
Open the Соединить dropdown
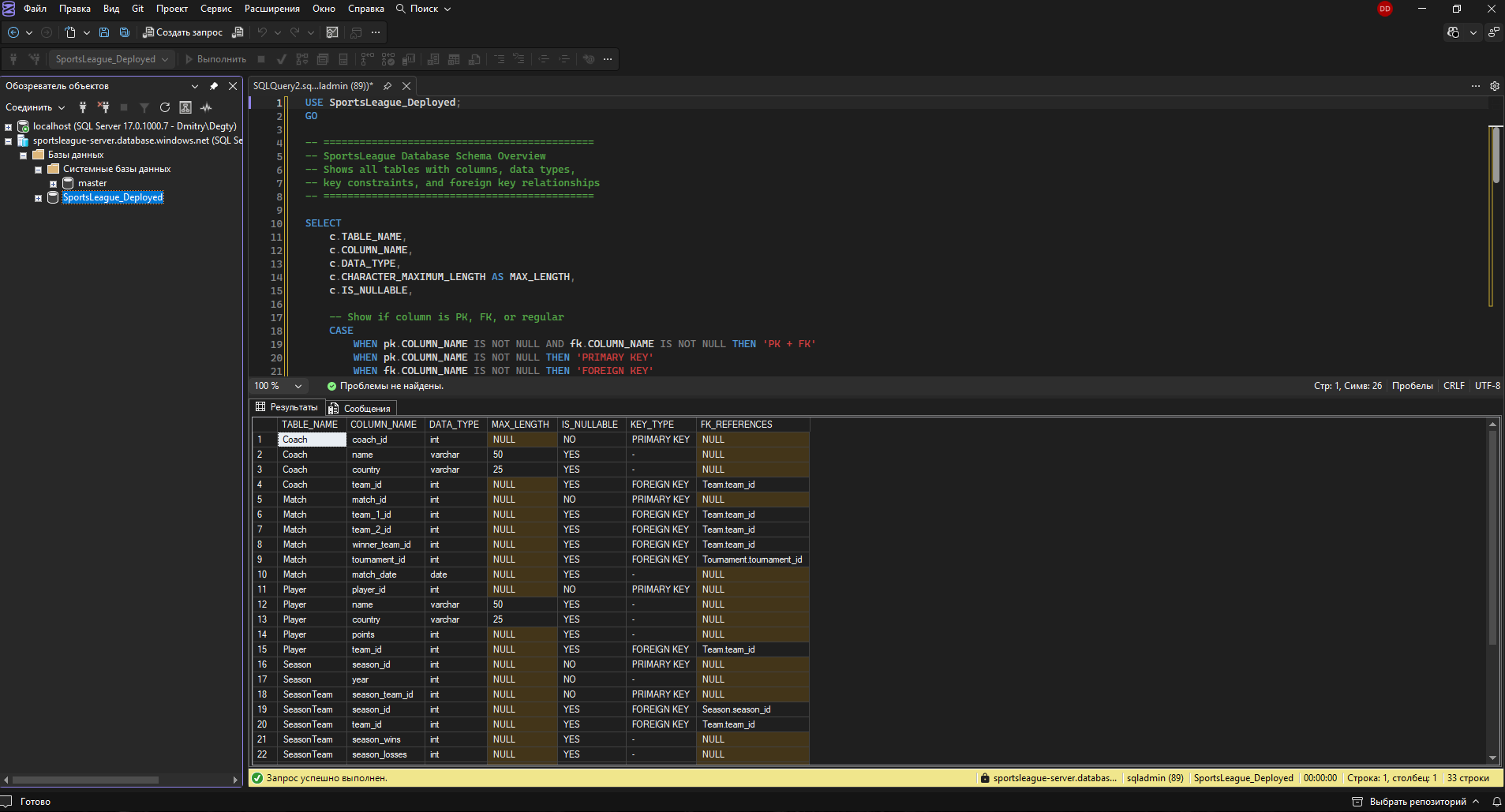pos(36,107)
